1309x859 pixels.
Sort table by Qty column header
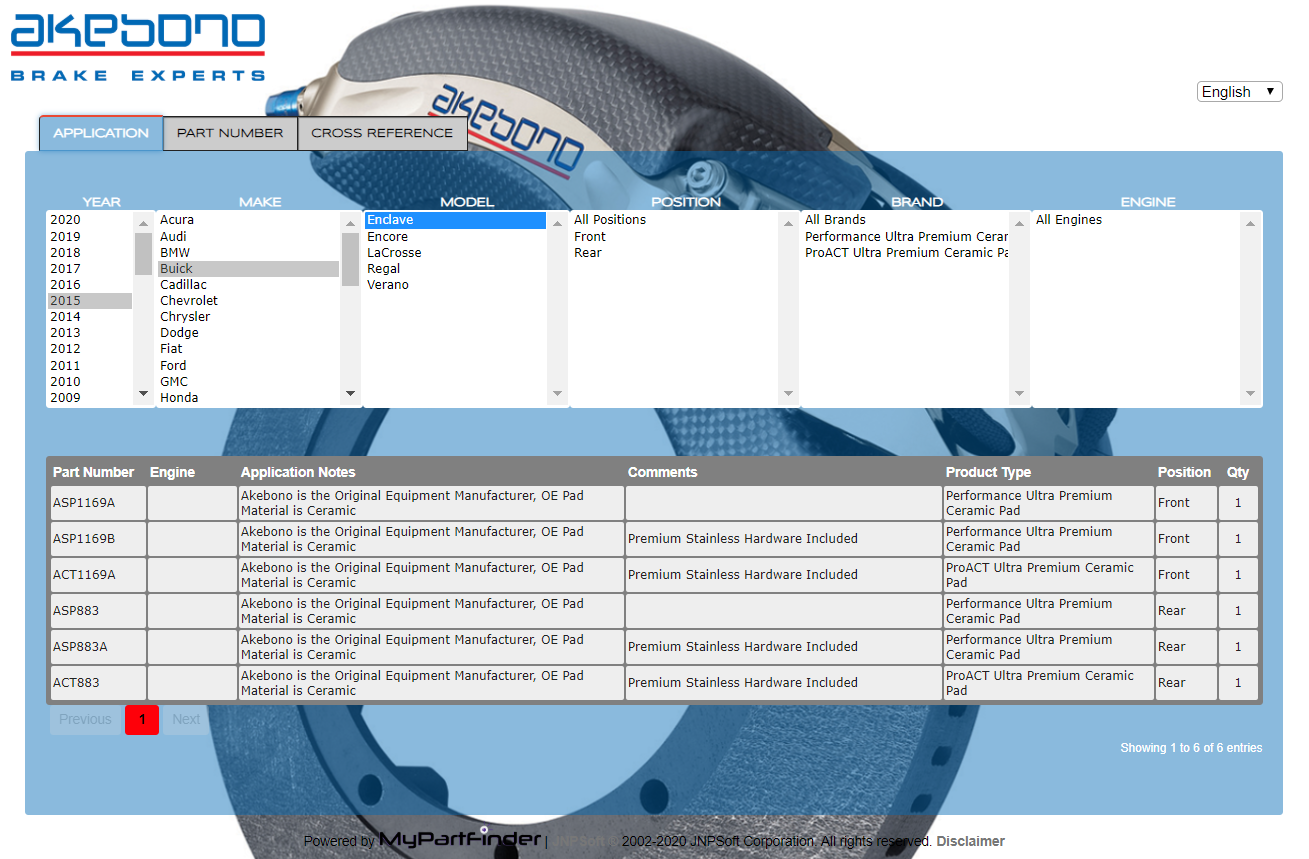coord(1238,472)
